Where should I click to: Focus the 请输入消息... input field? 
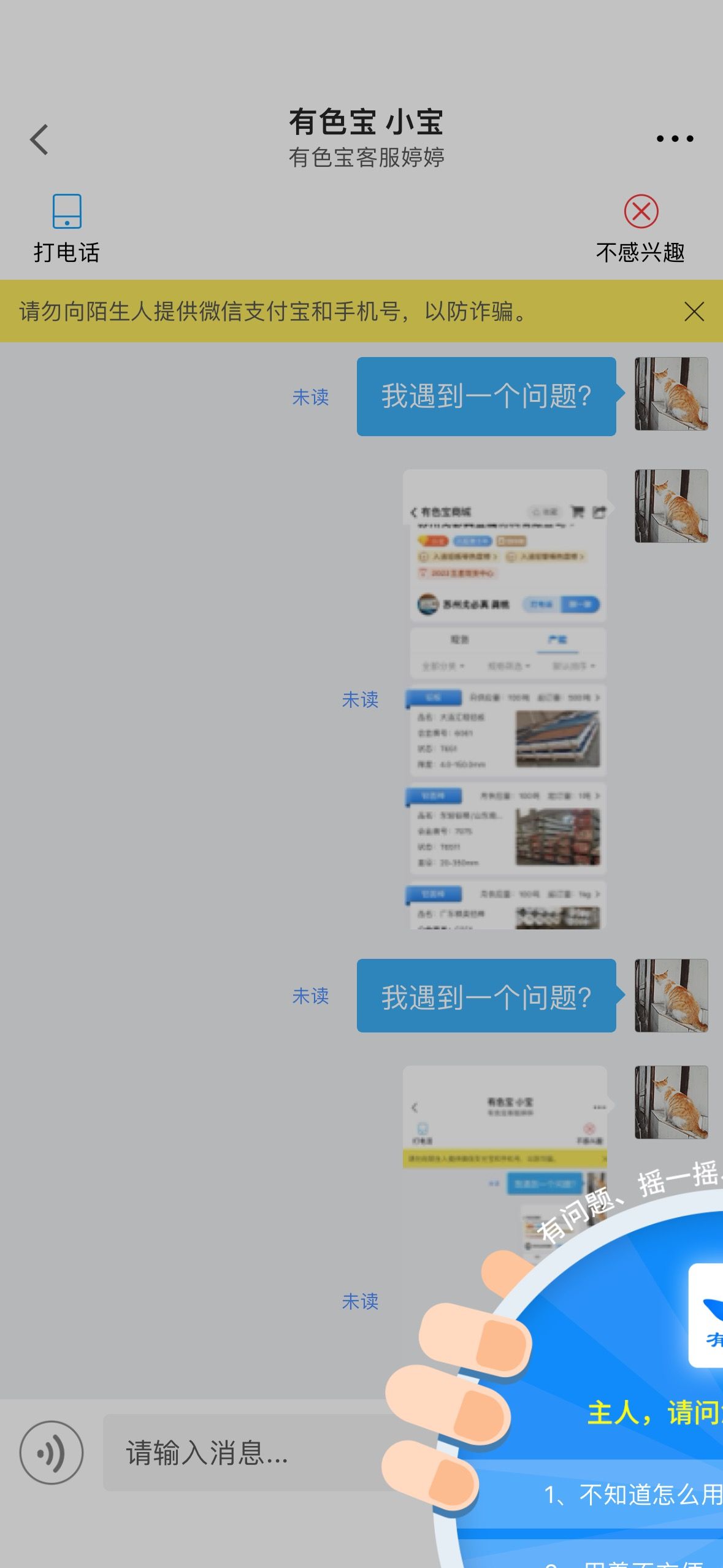click(245, 1453)
